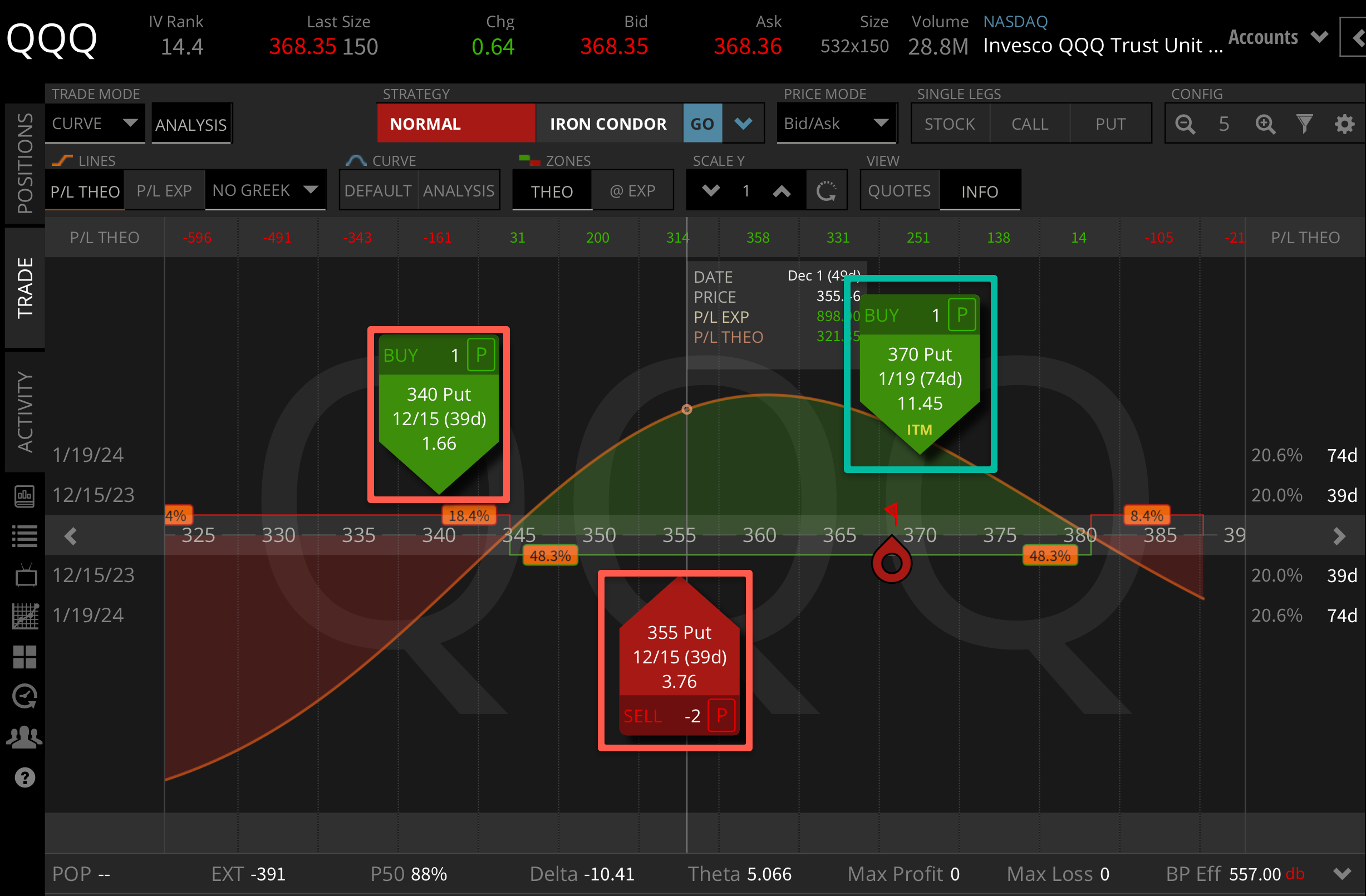This screenshot has width=1366, height=896.
Task: Toggle P/L EXP line display
Action: (x=164, y=190)
